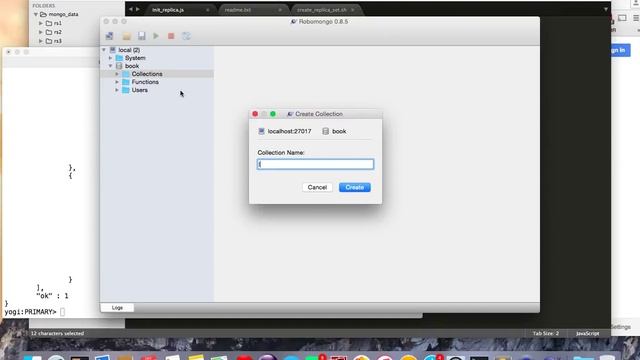Collapse the mongo_data folder in Sublime sidebar

tap(36, 14)
